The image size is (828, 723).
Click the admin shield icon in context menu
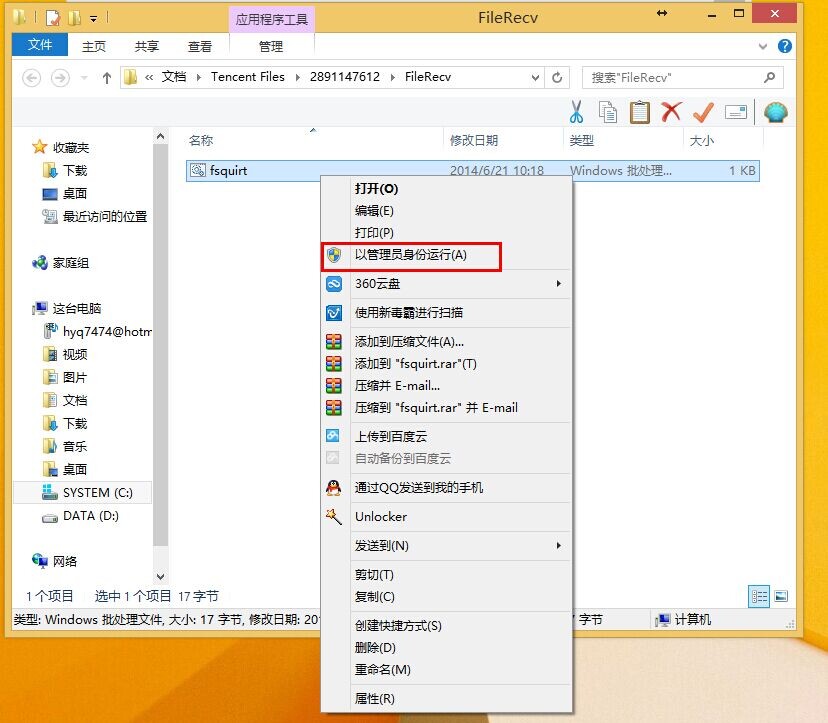click(x=334, y=255)
